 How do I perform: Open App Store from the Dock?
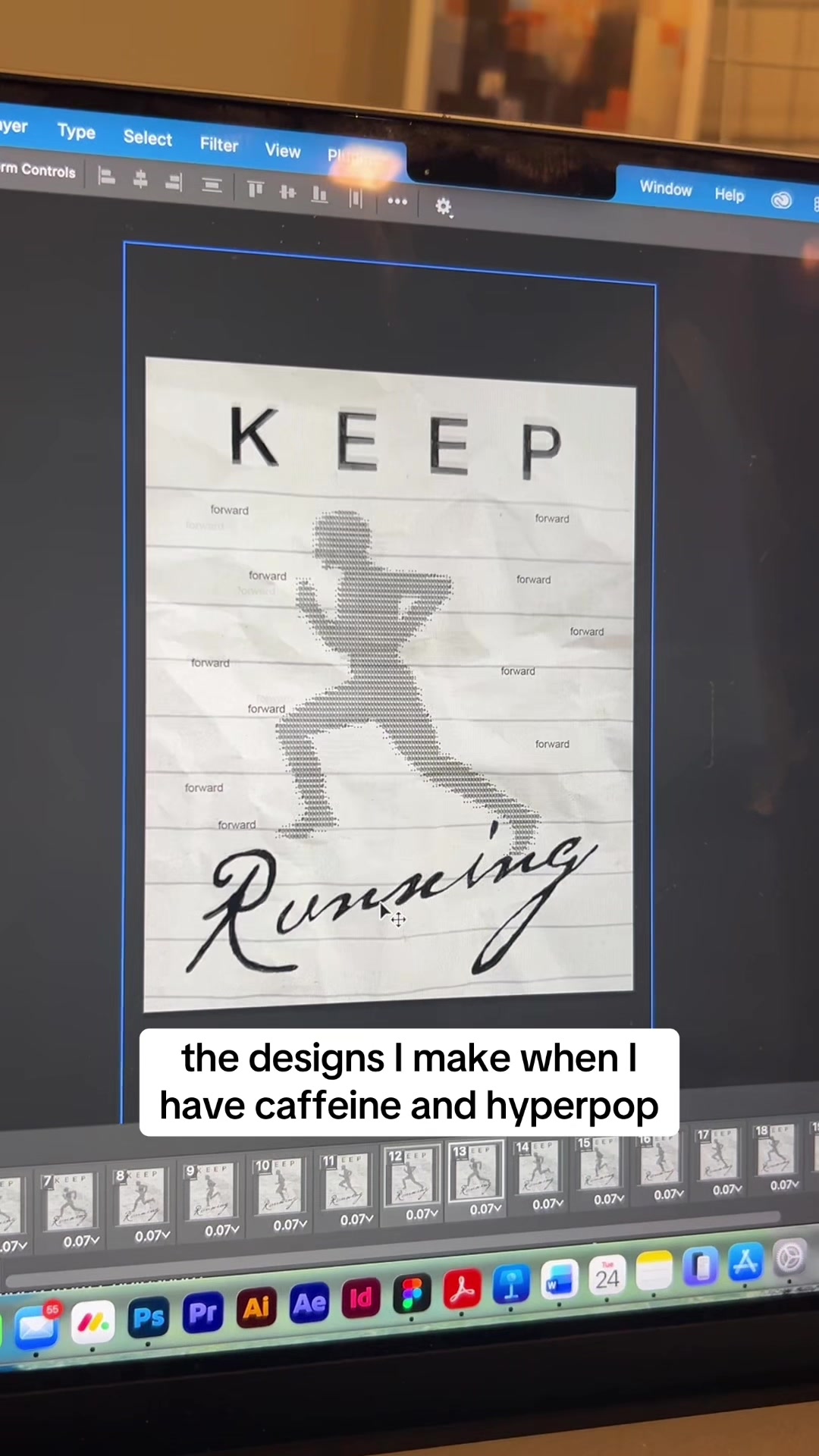[x=745, y=1263]
